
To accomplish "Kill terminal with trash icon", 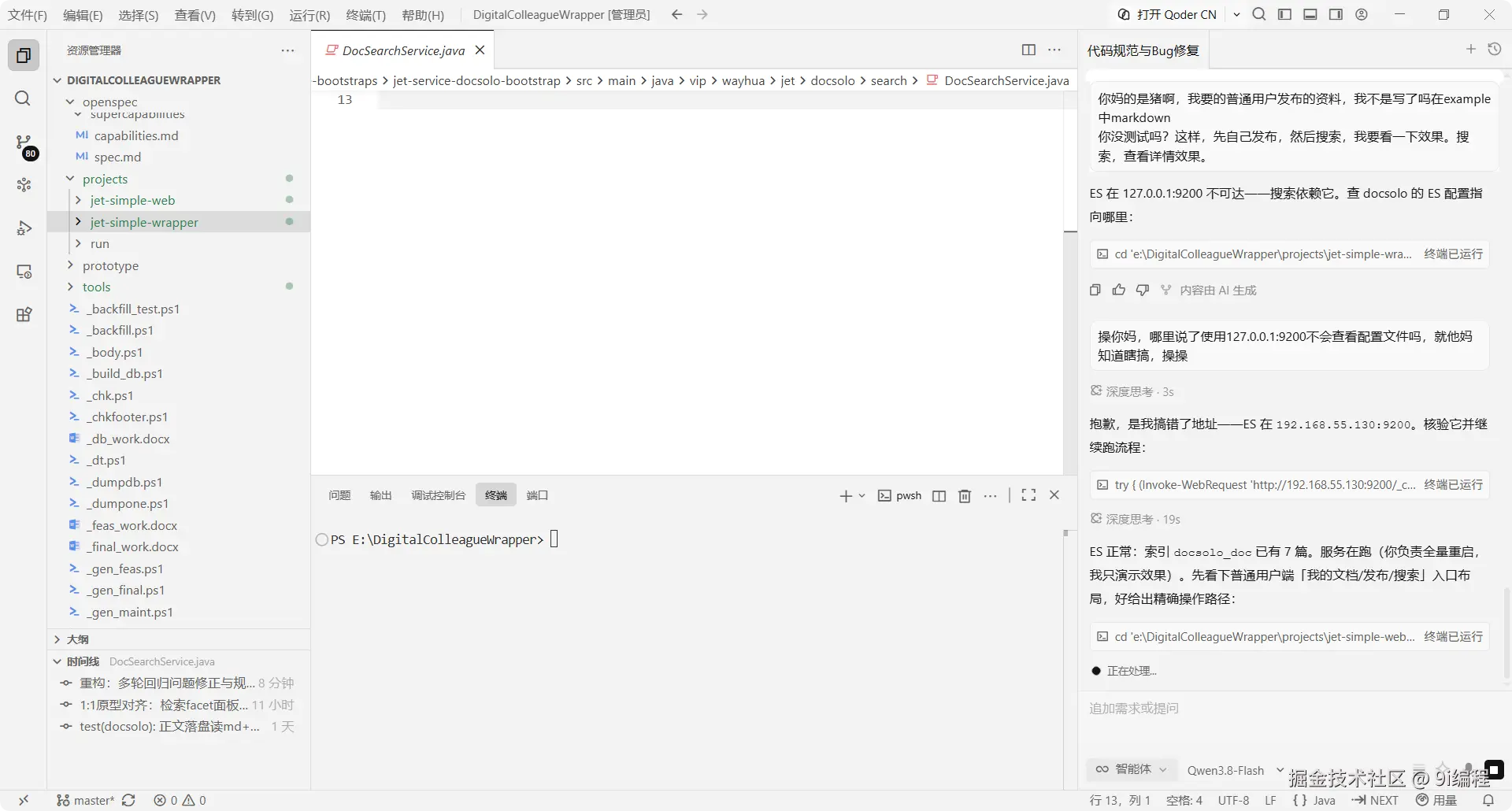I will click(964, 495).
